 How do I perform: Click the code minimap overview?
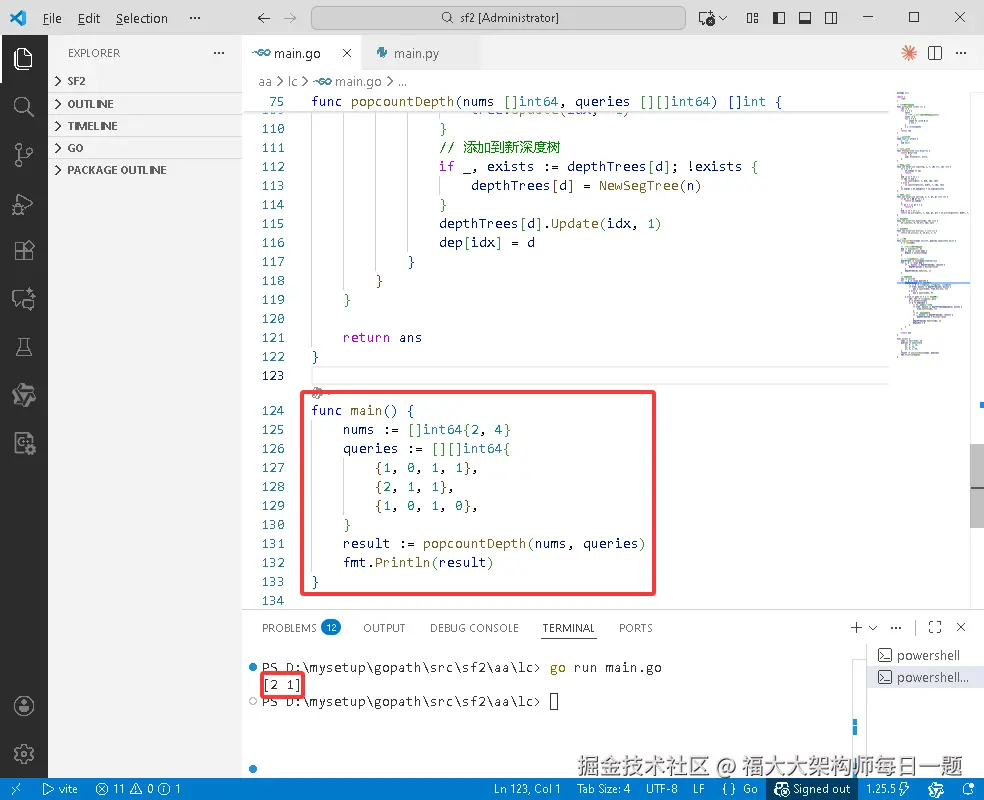click(933, 225)
